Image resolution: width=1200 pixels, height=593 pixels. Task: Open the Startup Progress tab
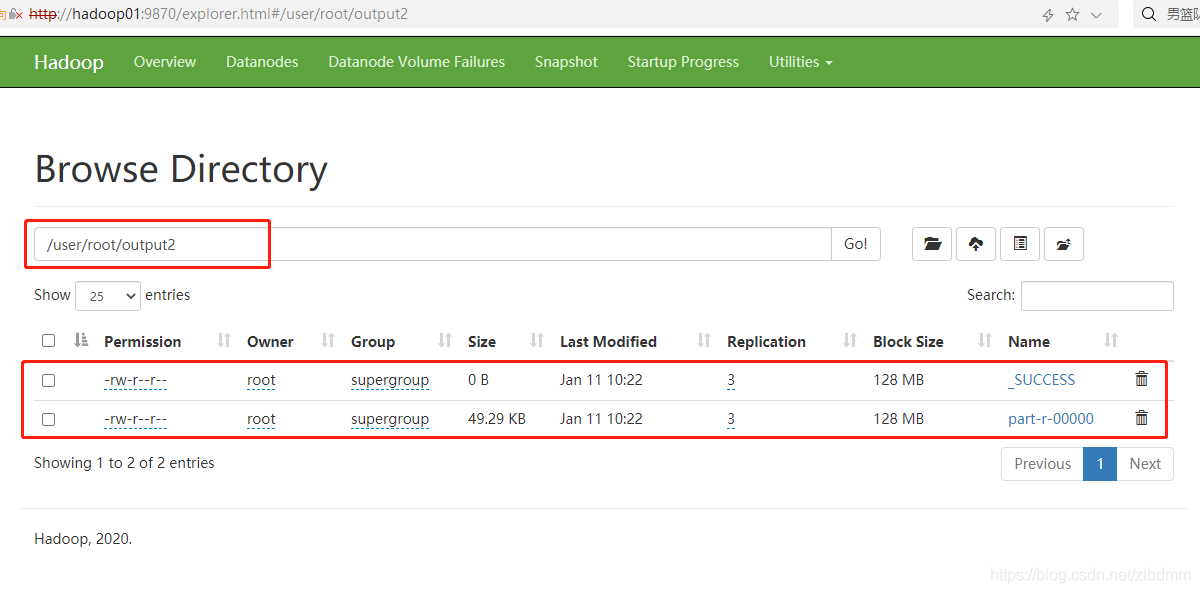tap(683, 62)
